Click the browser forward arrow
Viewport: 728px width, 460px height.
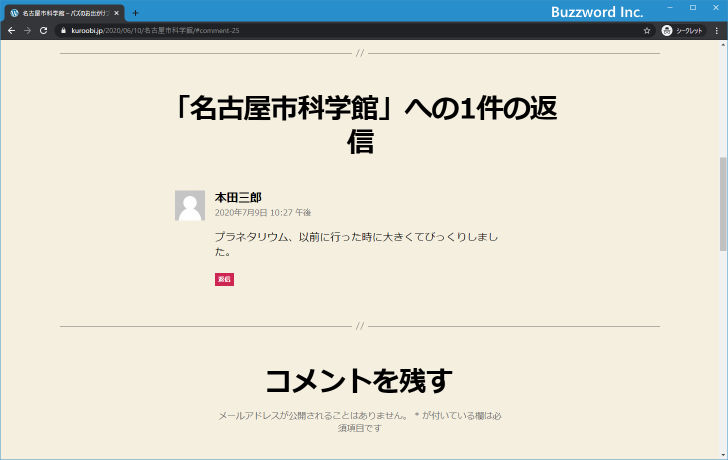(27, 31)
